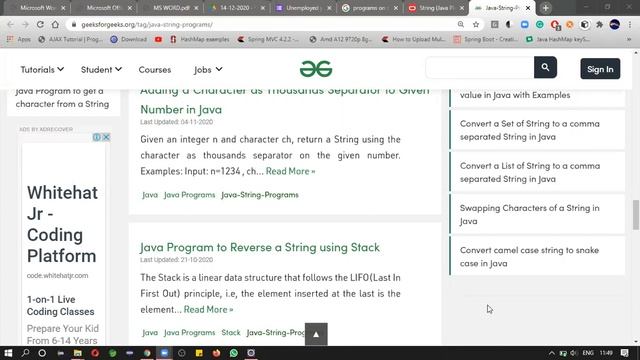The width and height of the screenshot is (640, 360).
Task: Go forward in browser history
Action: 25,24
